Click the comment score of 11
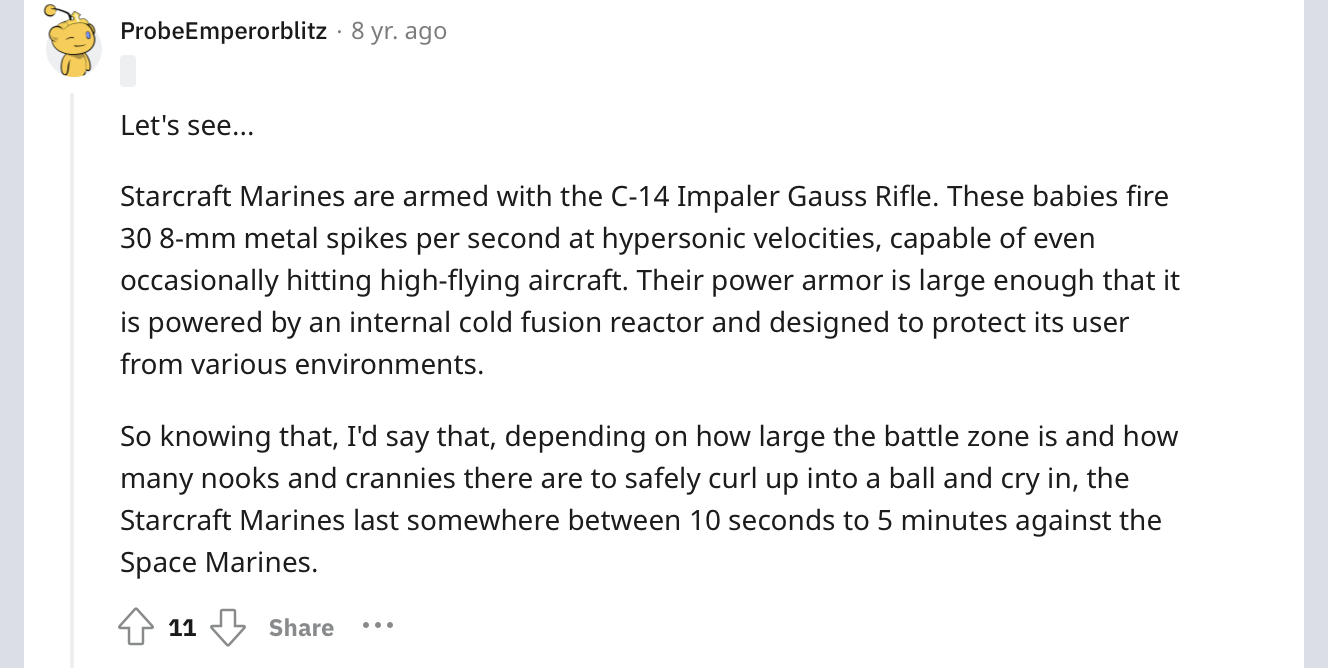Screen dimensions: 1328x668 point(182,628)
